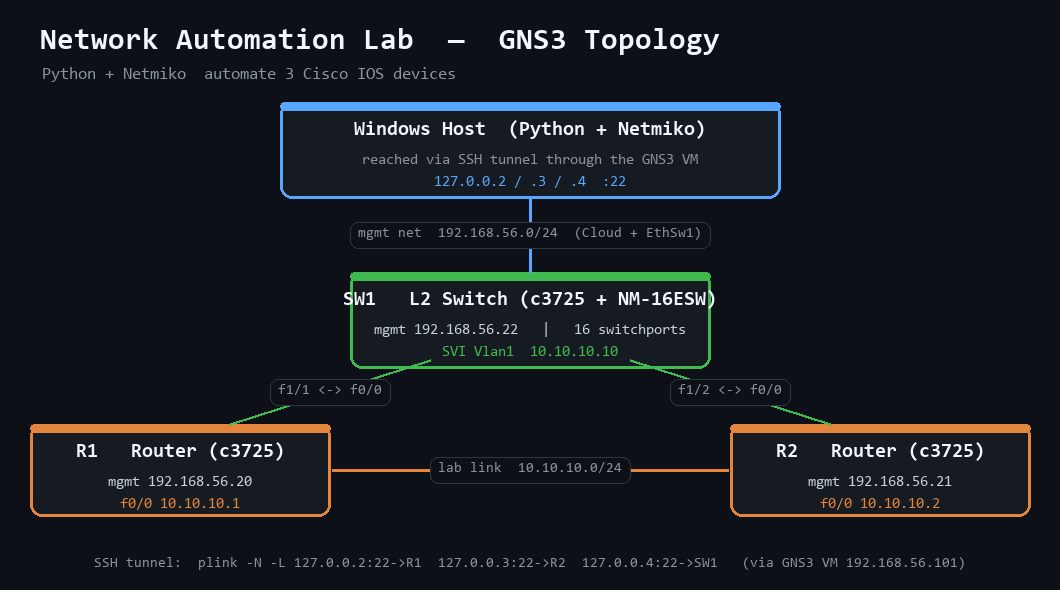Click the subtitle 'Python + Netmiko automate 3 Cisco IOS devices'

249,74
